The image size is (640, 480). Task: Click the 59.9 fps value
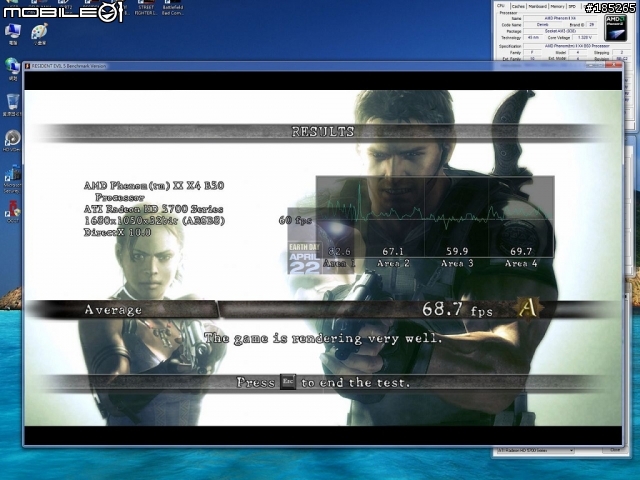457,251
